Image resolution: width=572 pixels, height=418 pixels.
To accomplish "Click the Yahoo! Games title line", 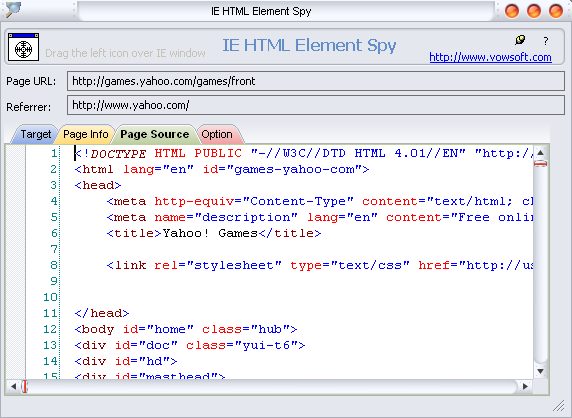I will pyautogui.click(x=214, y=233).
